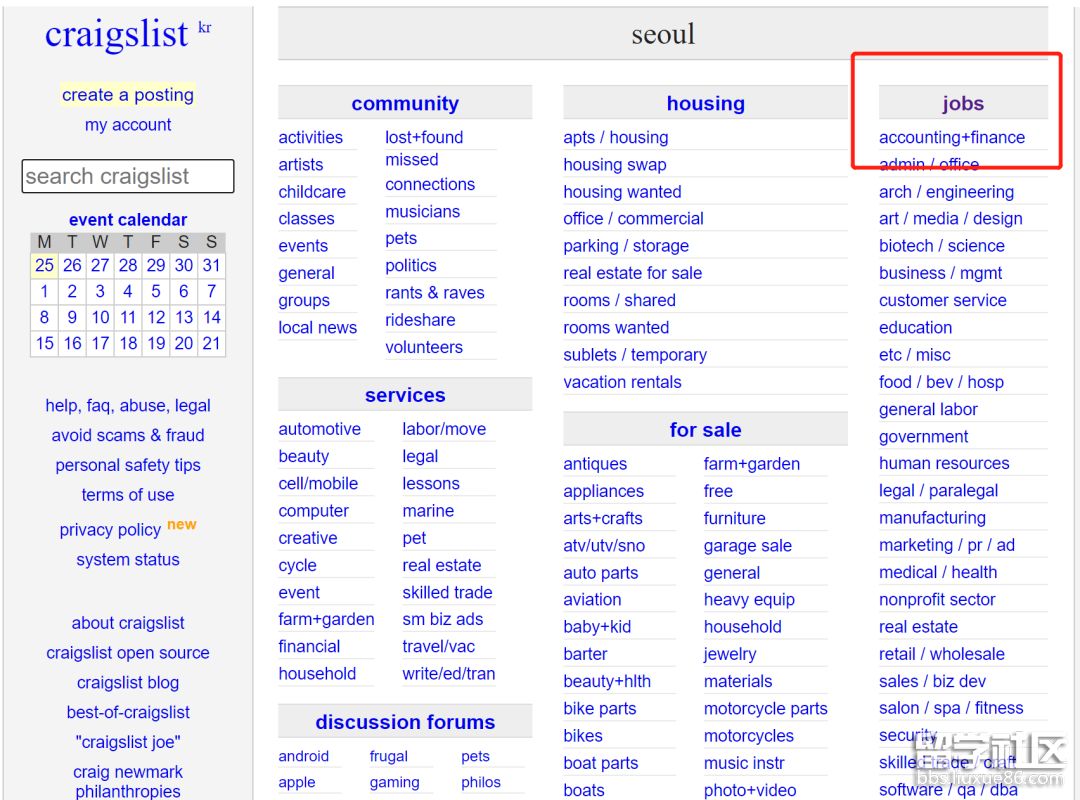Open artists in community
This screenshot has width=1080, height=800.
click(x=301, y=165)
